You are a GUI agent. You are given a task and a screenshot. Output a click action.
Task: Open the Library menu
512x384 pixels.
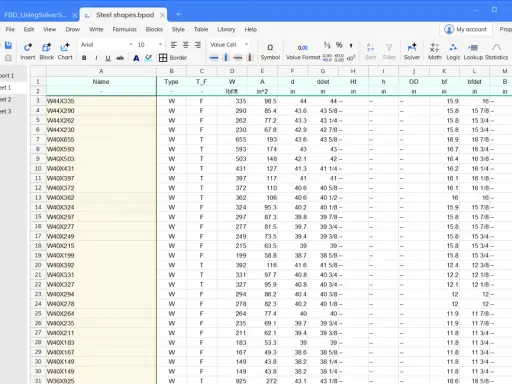point(226,29)
